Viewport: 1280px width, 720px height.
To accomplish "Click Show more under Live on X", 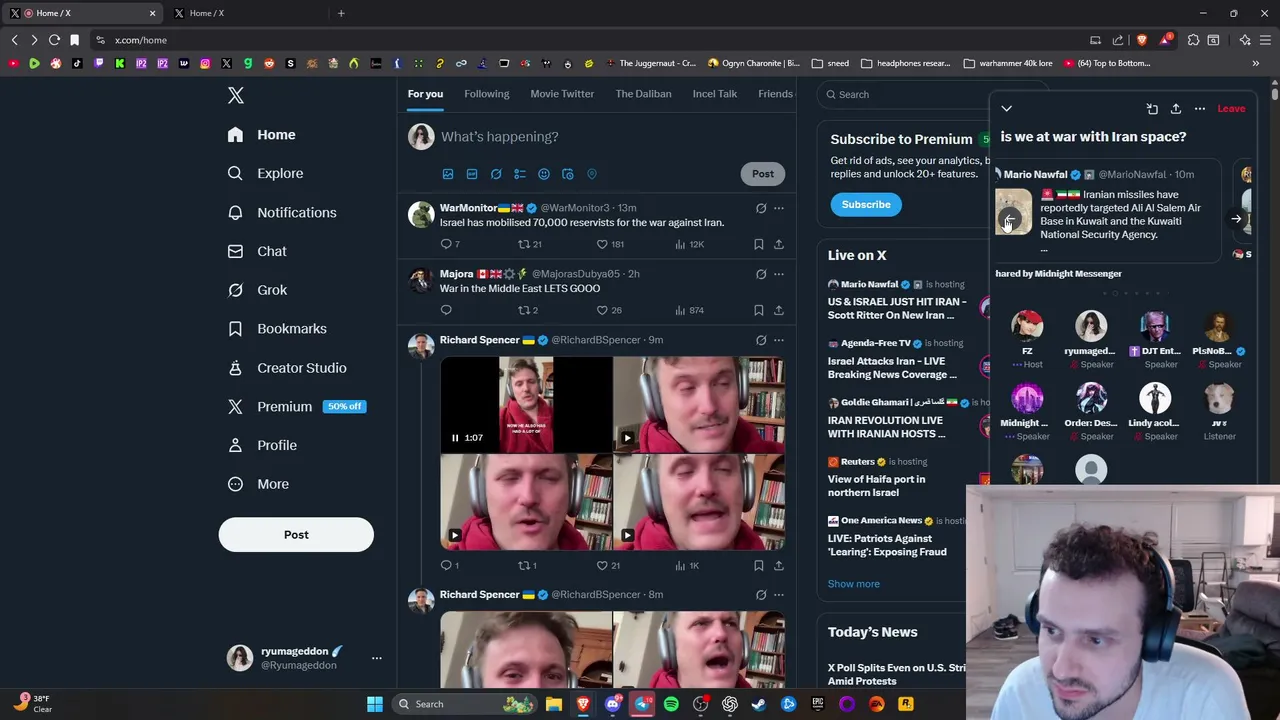I will coord(854,584).
